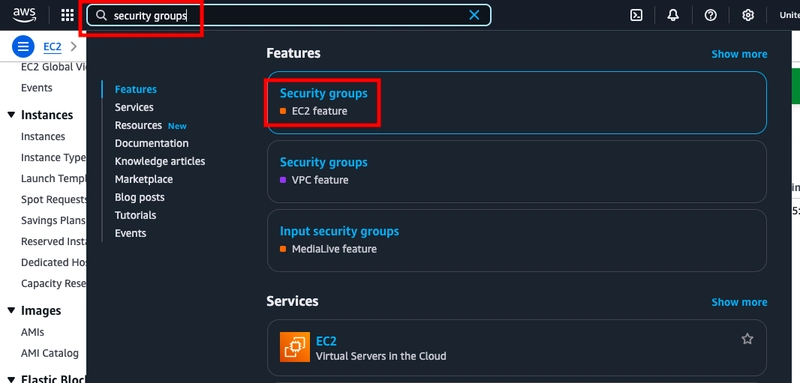
Task: Favorite EC2 service with the star icon
Action: click(x=747, y=339)
